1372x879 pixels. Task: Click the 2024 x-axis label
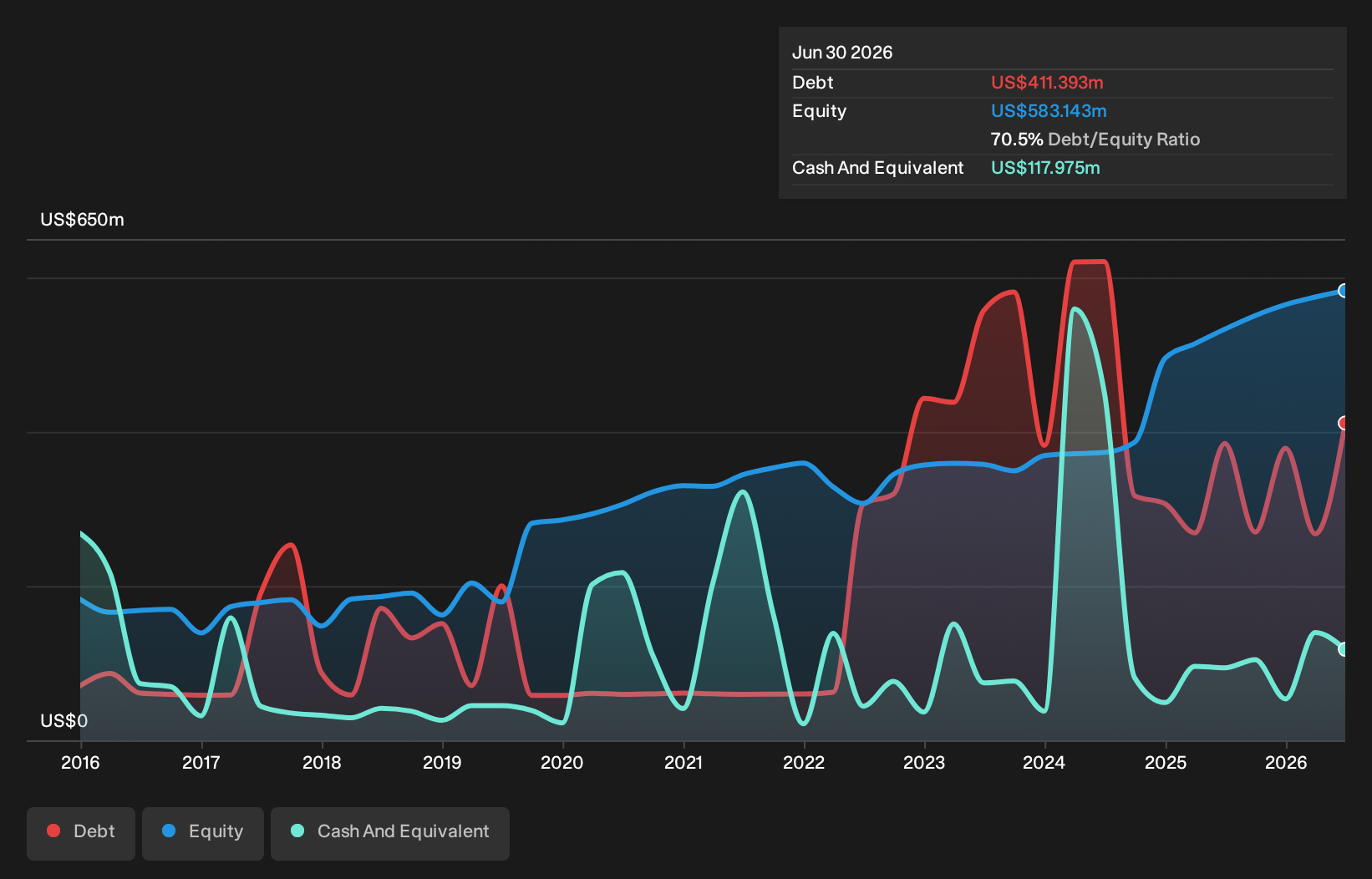coord(1044,762)
